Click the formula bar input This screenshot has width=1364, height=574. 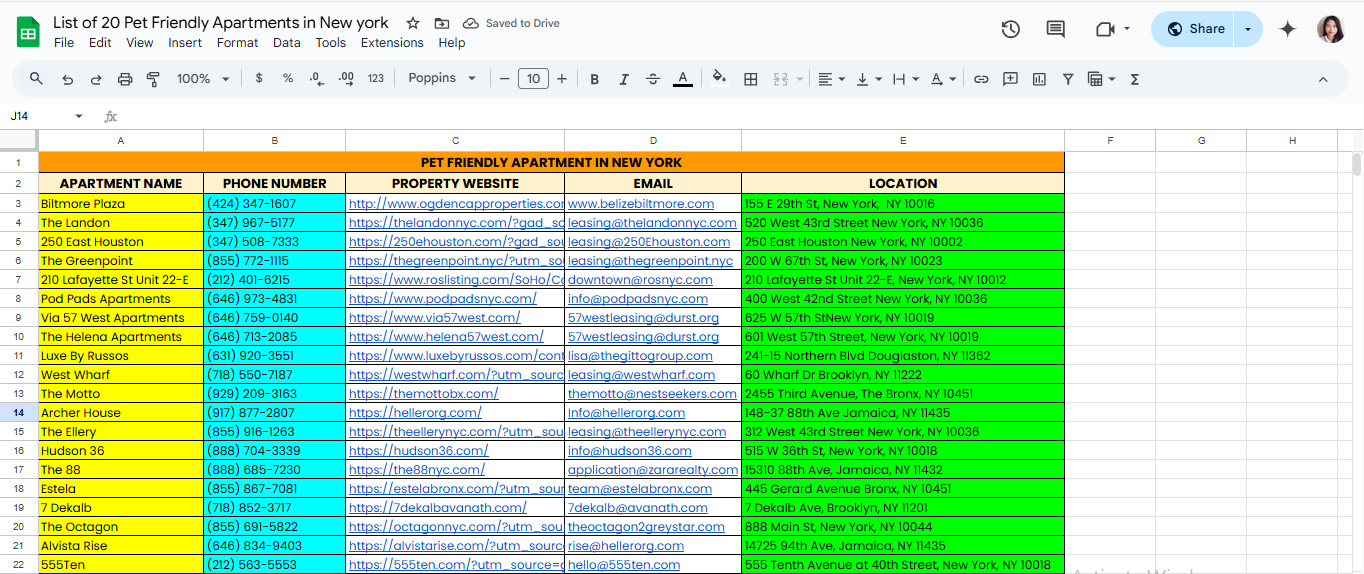(740, 116)
